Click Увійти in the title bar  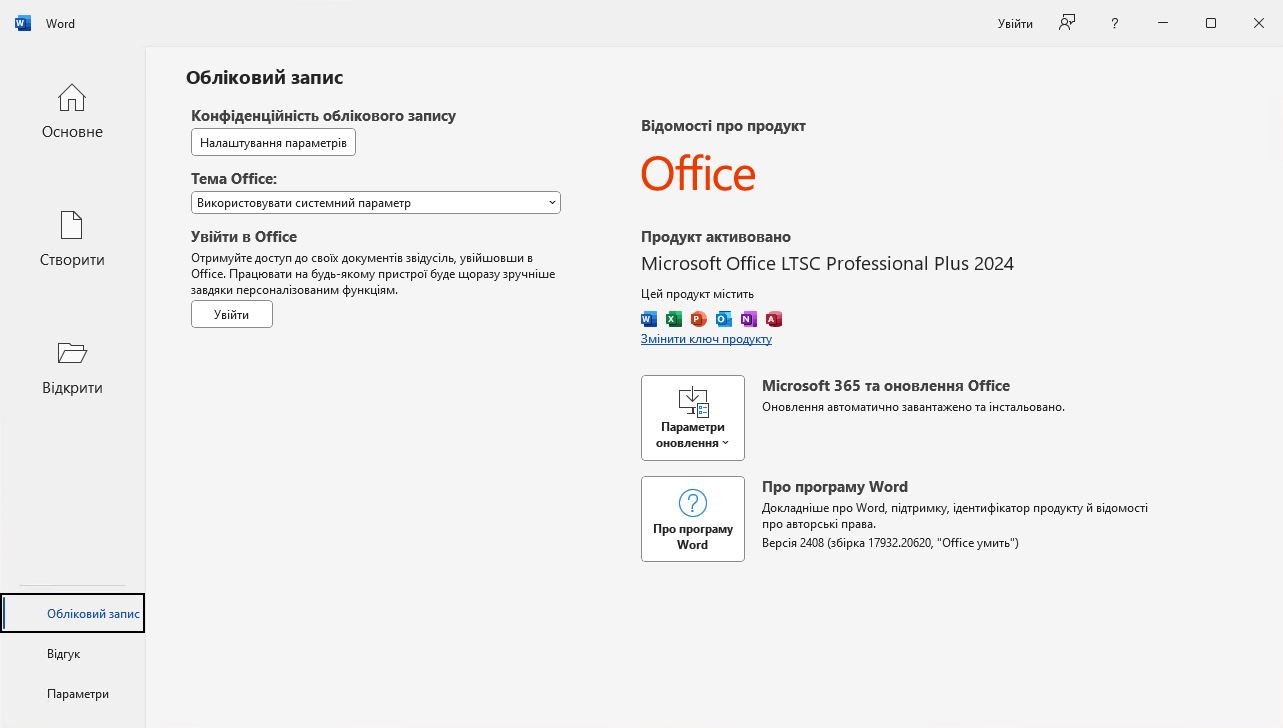coord(1015,23)
